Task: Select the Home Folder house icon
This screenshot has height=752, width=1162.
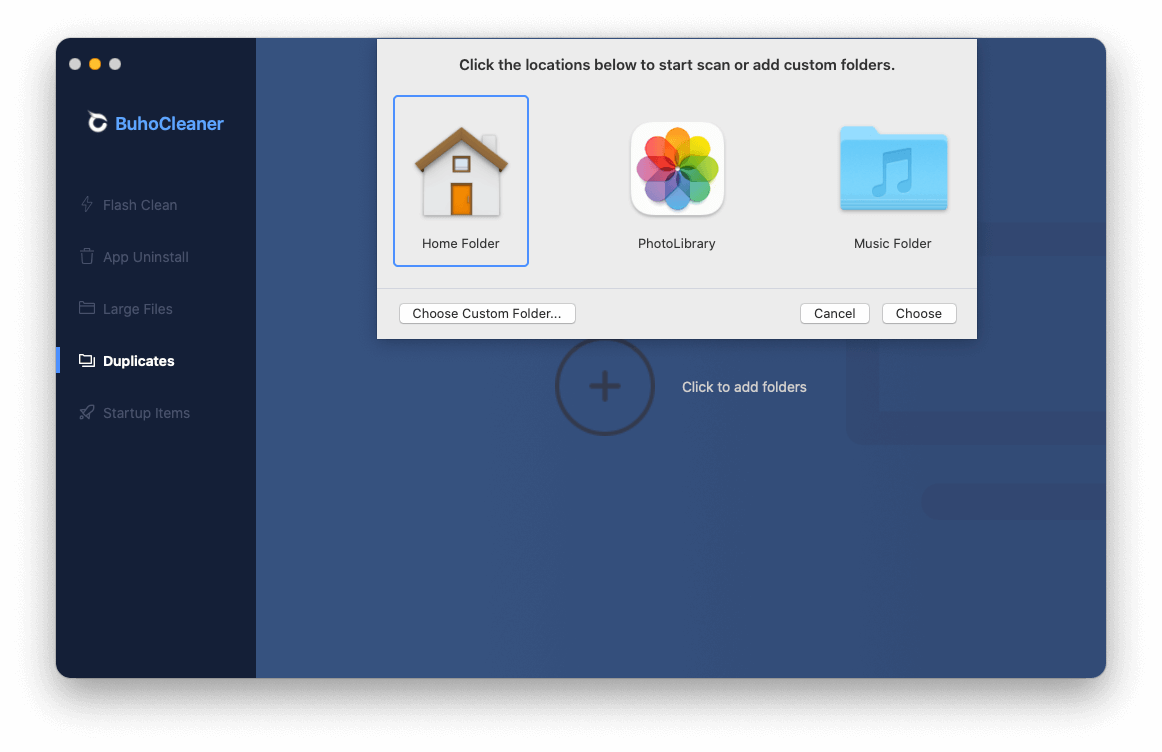Action: coord(461,171)
